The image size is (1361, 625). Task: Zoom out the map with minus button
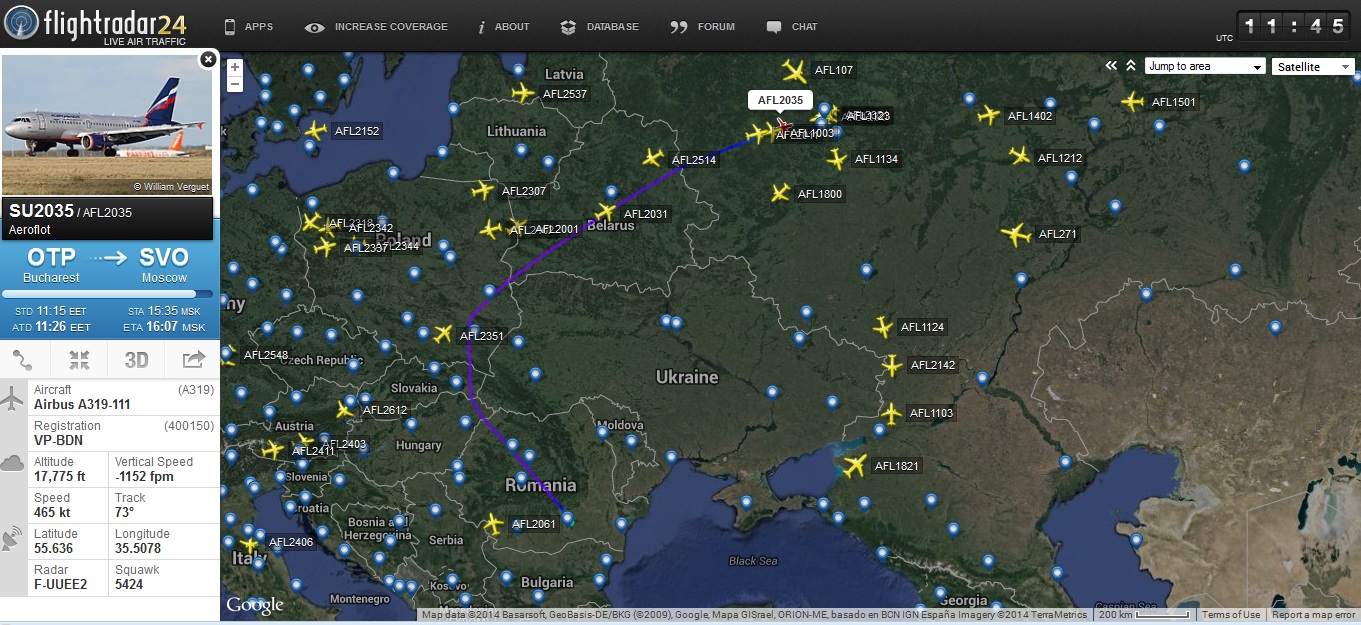coord(235,84)
